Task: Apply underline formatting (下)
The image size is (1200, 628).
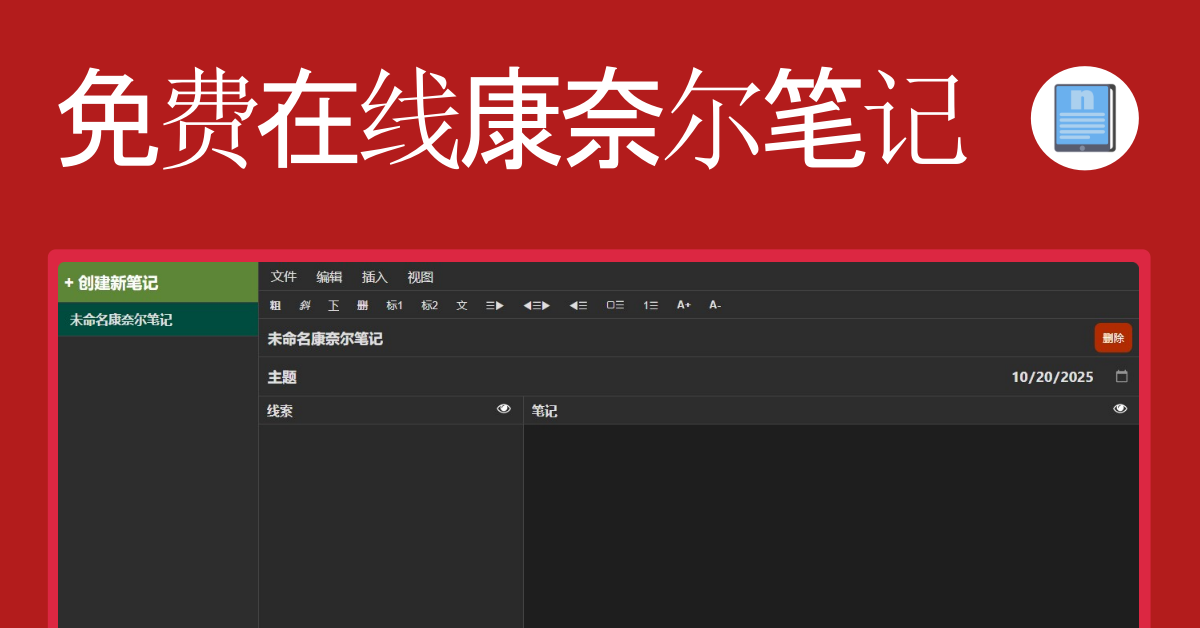Action: (334, 305)
